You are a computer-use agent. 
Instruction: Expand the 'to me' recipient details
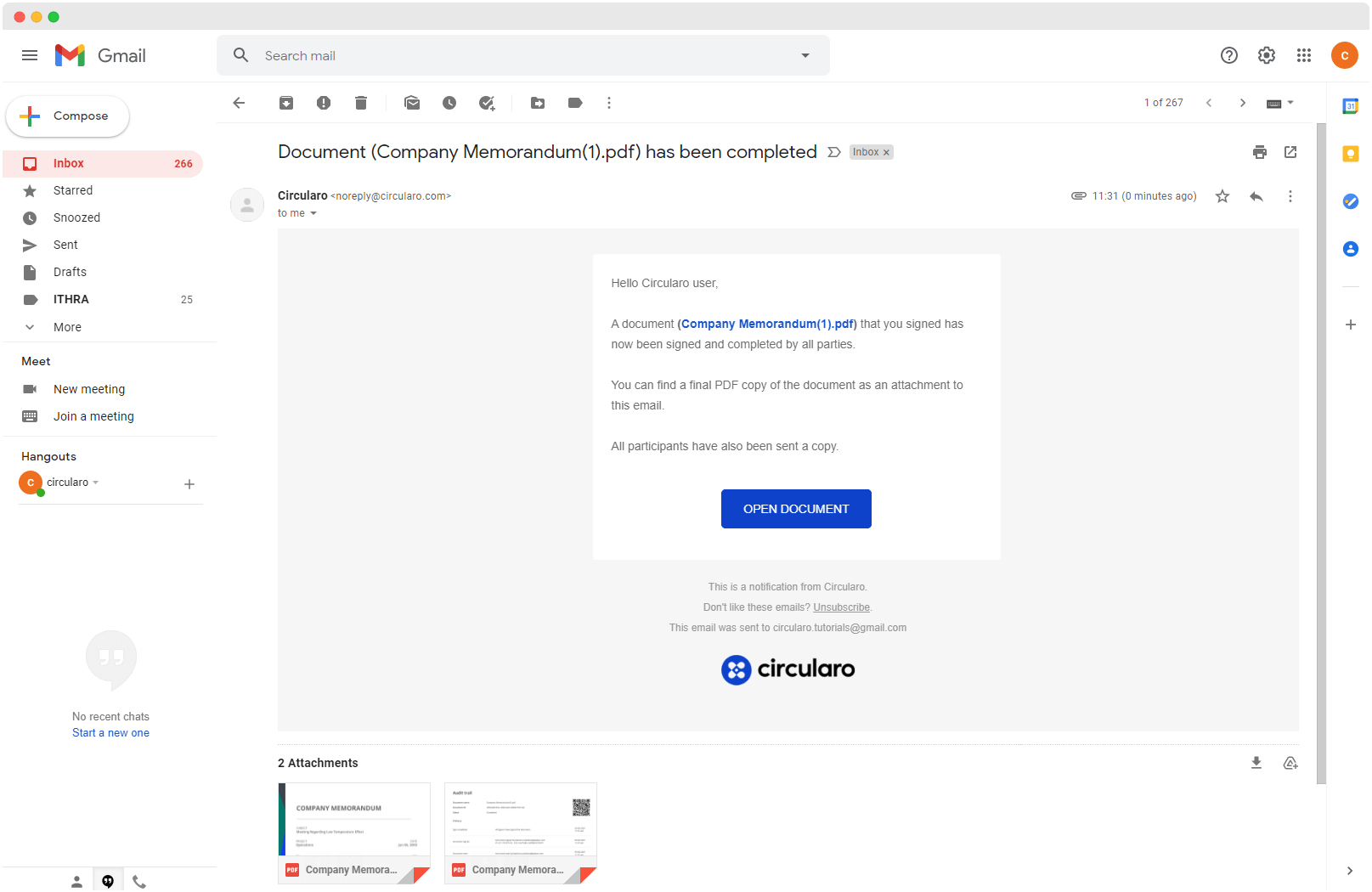coord(313,213)
